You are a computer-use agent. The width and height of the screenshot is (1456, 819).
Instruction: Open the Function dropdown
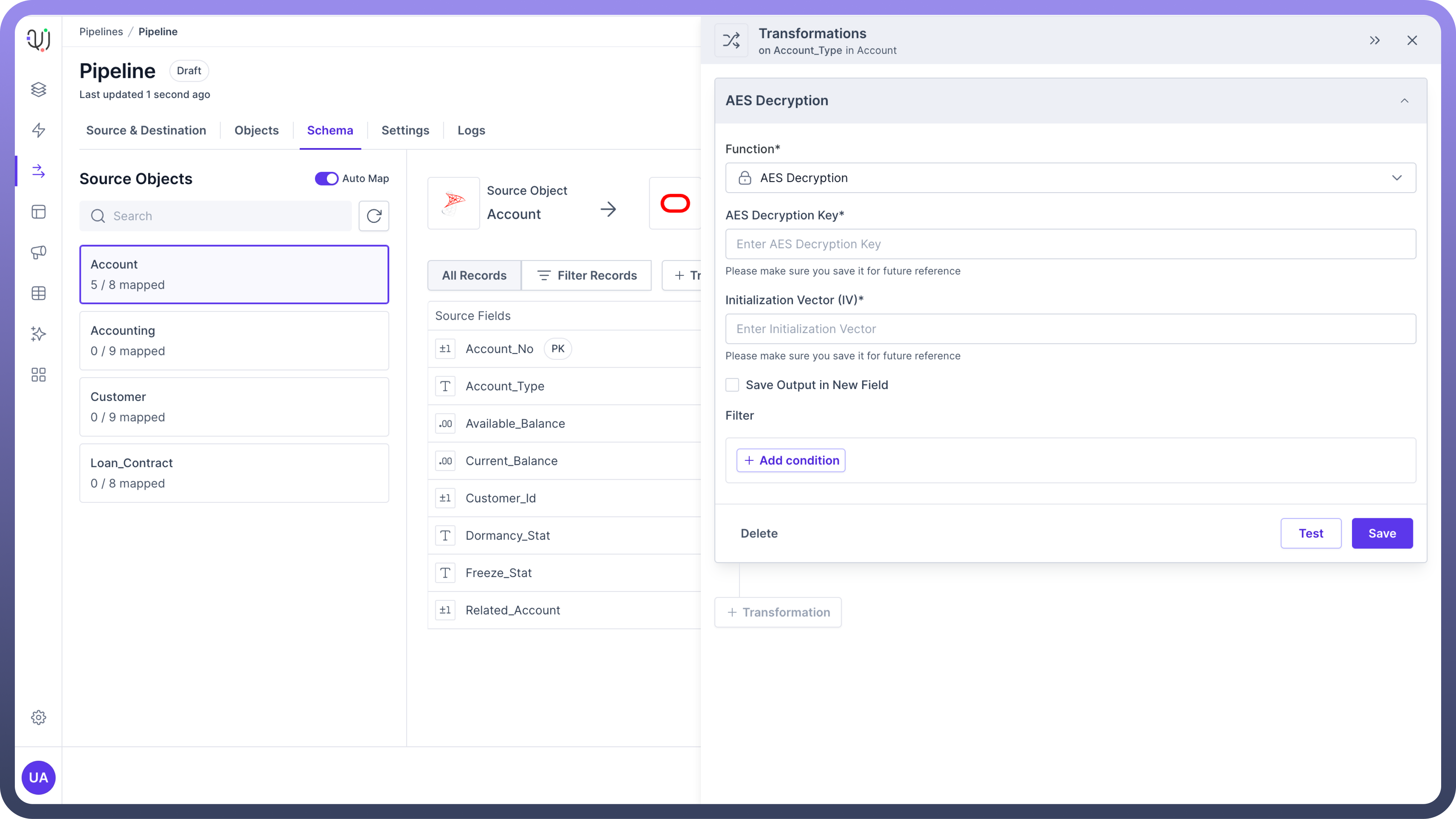click(x=1070, y=178)
